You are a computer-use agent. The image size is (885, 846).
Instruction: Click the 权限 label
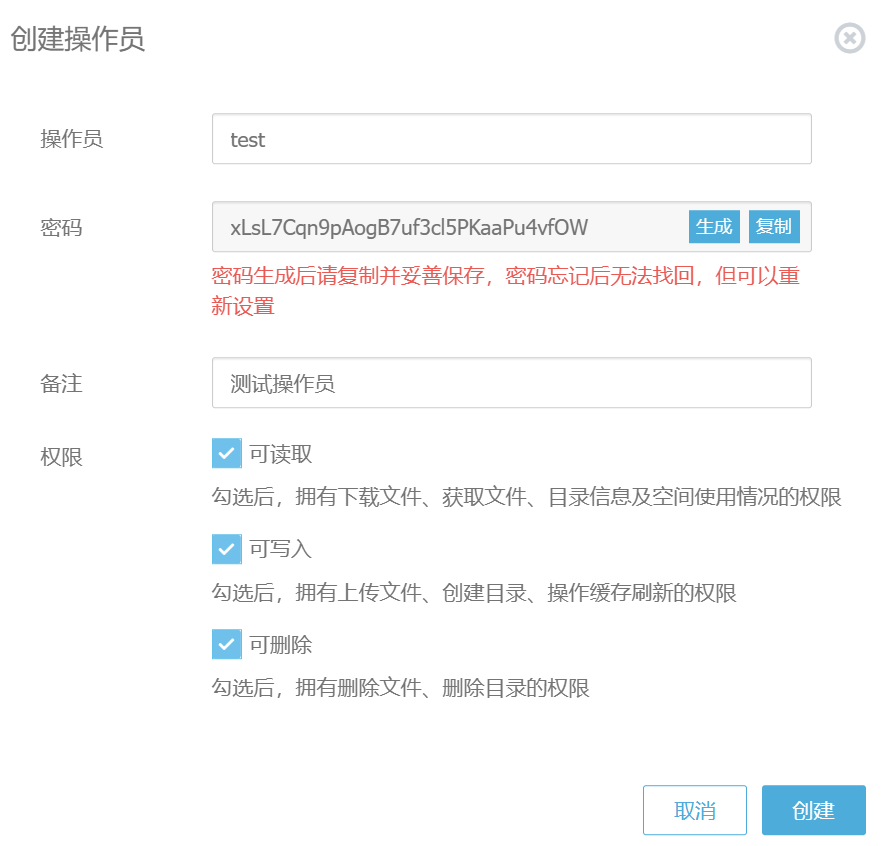click(61, 457)
